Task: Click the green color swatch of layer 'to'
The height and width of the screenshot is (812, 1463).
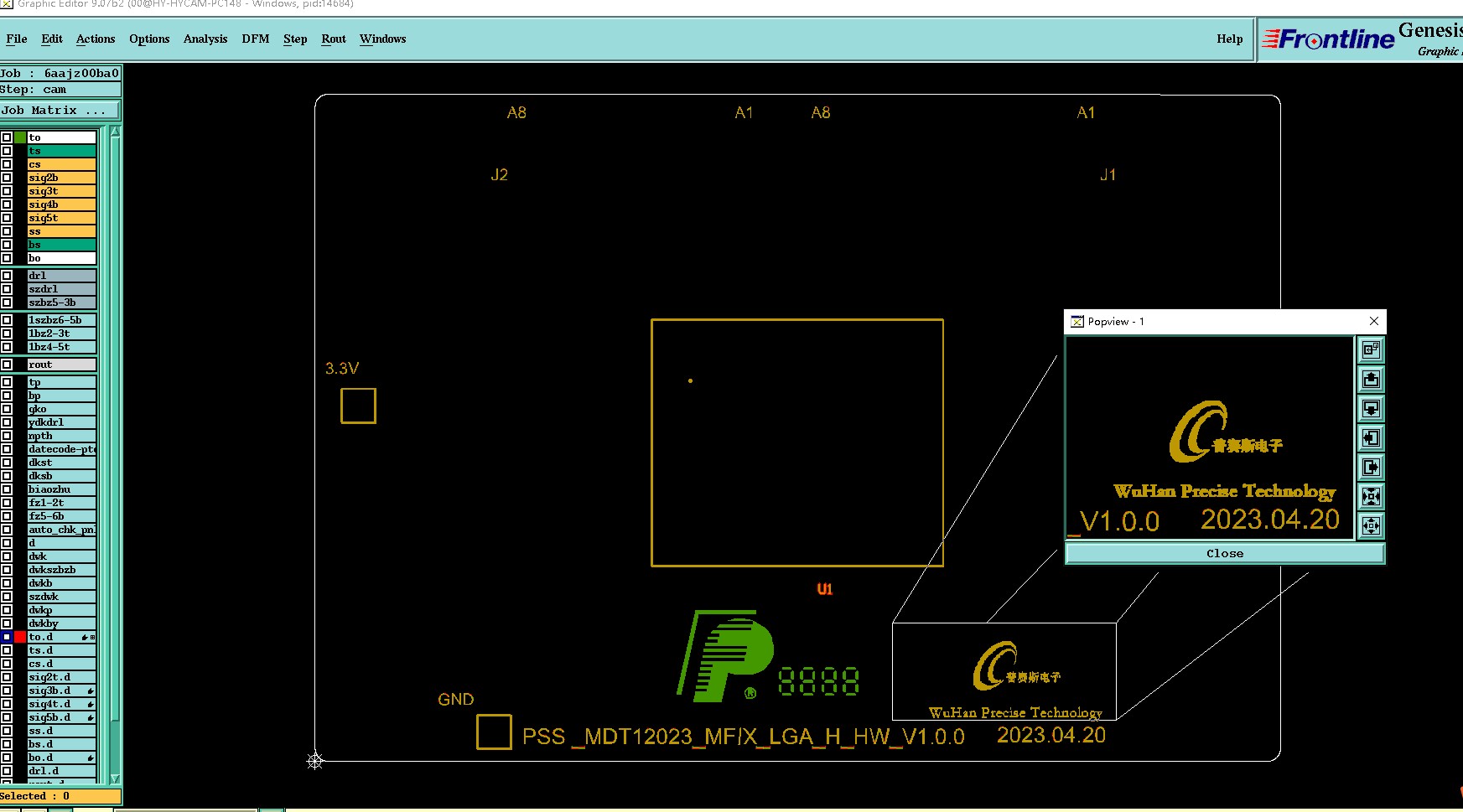Action: (x=20, y=137)
